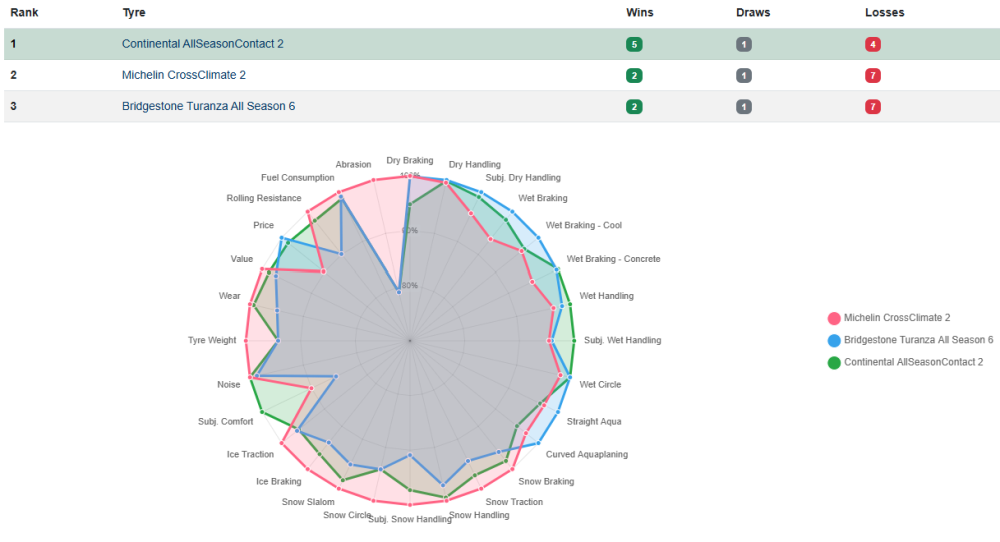Click the Wet Handling axis label
The height and width of the screenshot is (542, 1000).
pos(607,296)
